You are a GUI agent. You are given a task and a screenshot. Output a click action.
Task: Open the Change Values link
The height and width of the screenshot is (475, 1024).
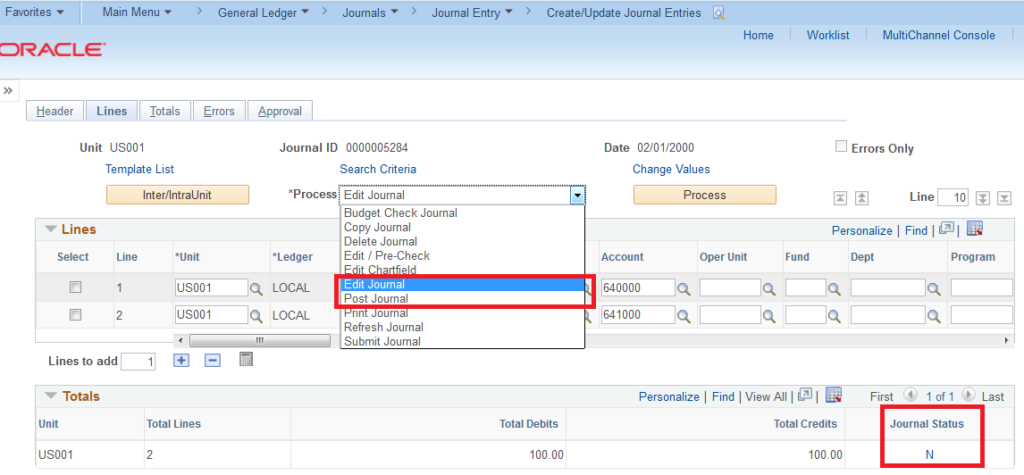point(671,169)
